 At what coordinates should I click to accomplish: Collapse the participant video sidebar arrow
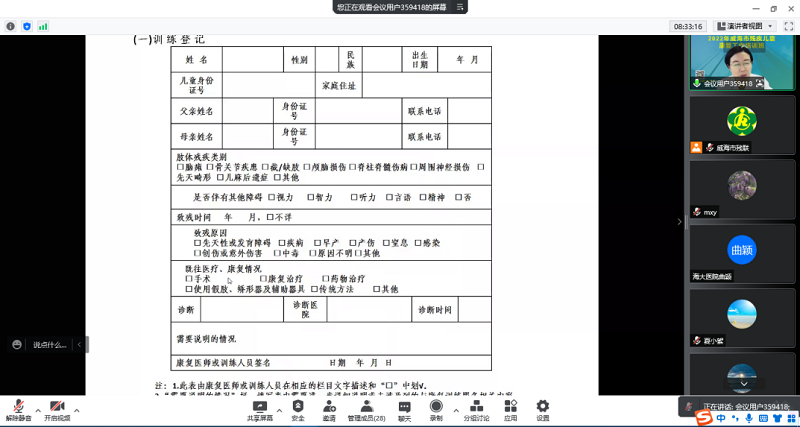[x=679, y=221]
